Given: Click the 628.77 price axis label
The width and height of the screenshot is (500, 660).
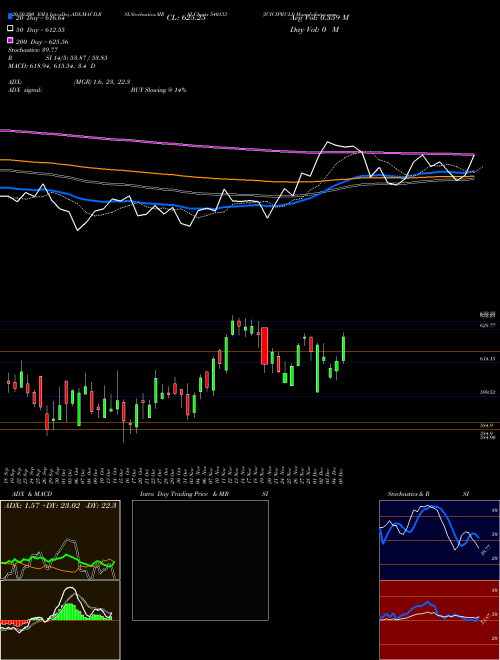Looking at the screenshot, I should click(x=487, y=325).
